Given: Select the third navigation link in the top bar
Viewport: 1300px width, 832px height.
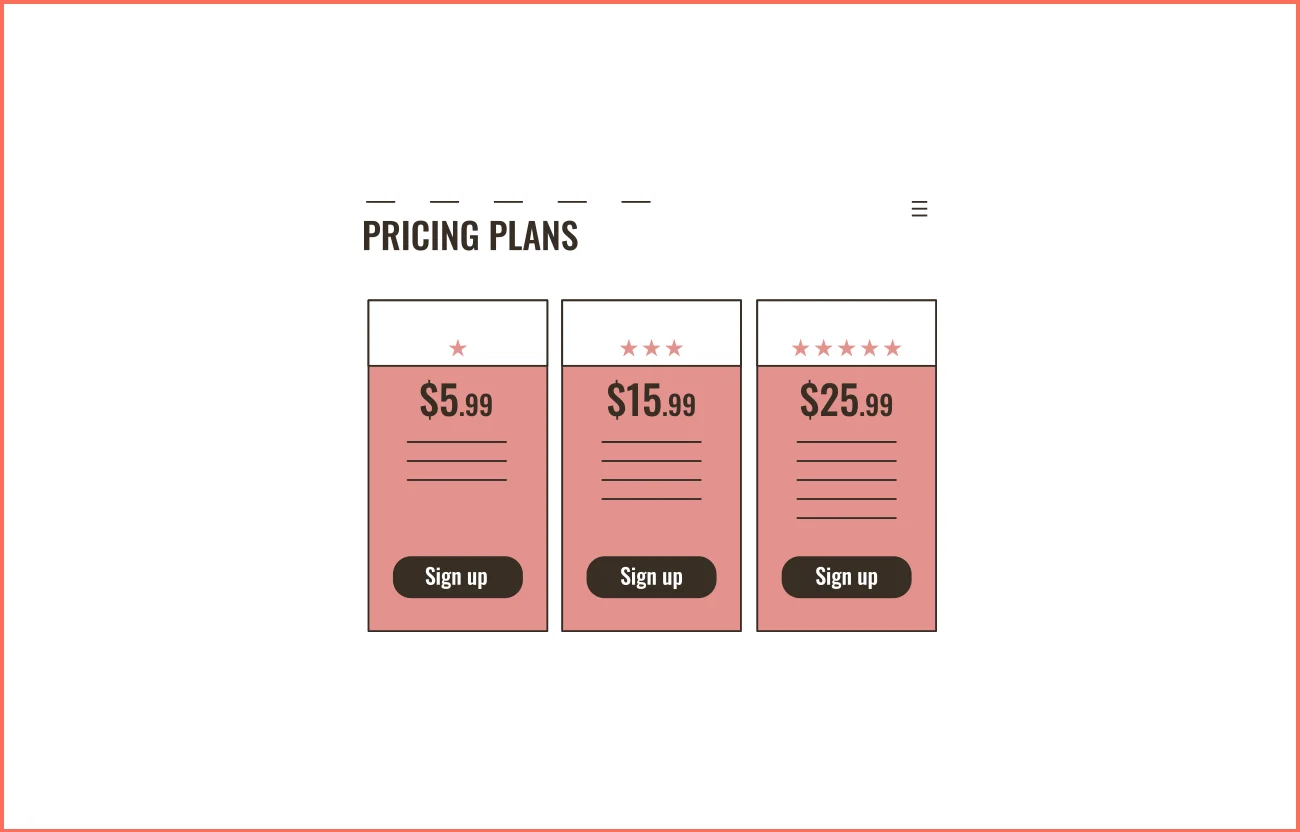Looking at the screenshot, I should pyautogui.click(x=509, y=201).
